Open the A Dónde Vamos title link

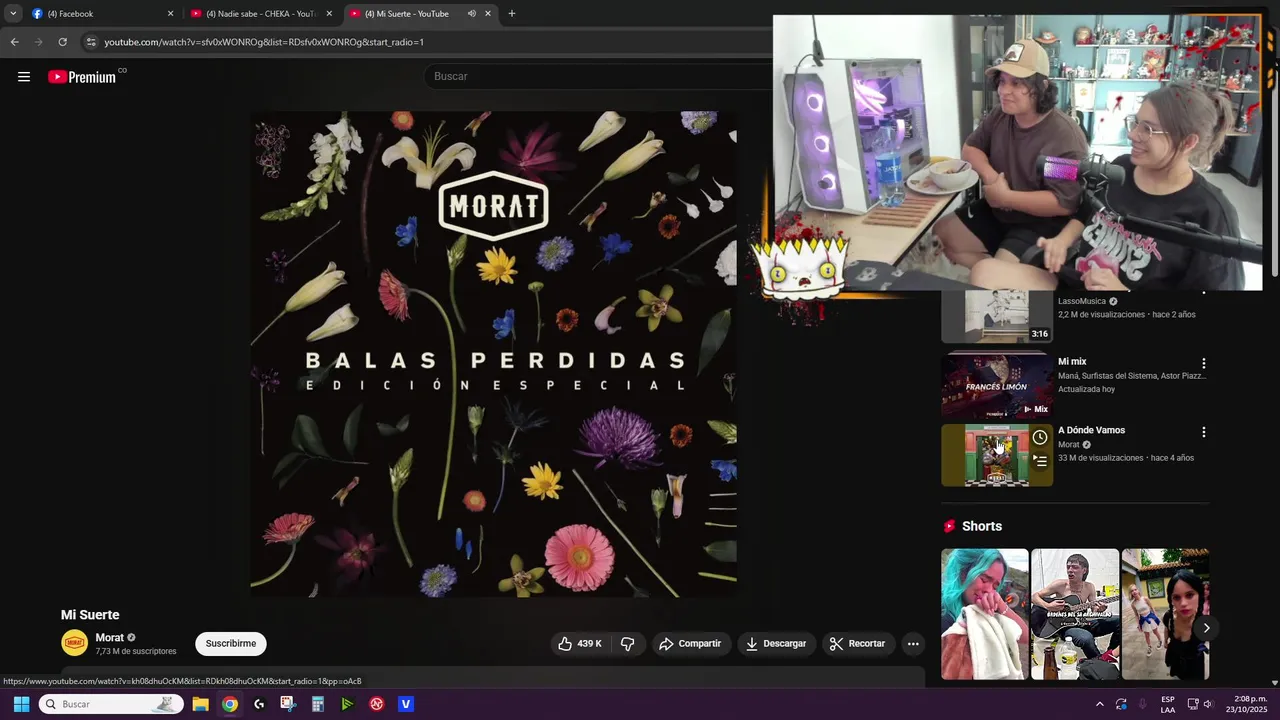tap(1091, 430)
